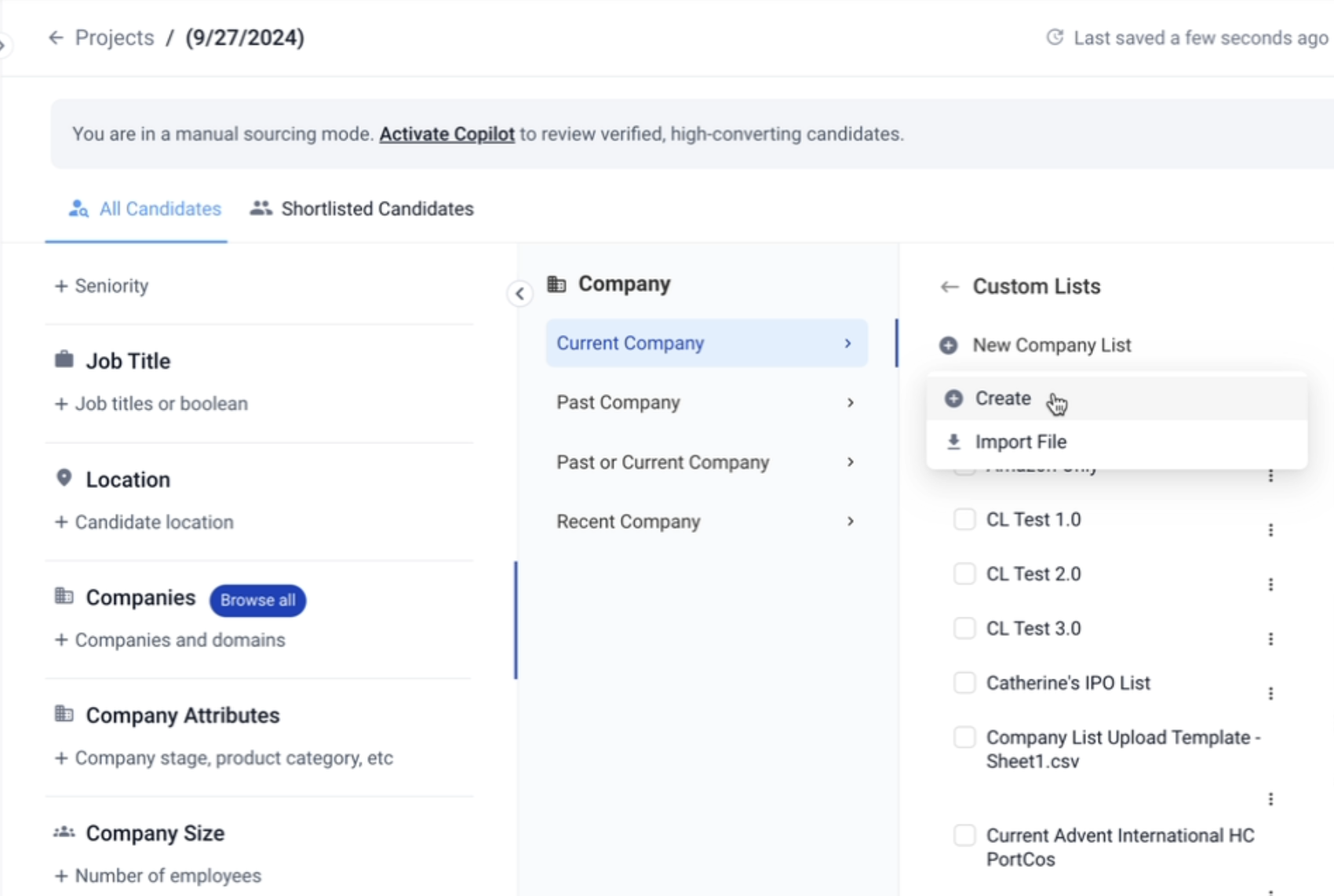Click the back arrow next to Projects
This screenshot has width=1334, height=896.
(x=56, y=38)
